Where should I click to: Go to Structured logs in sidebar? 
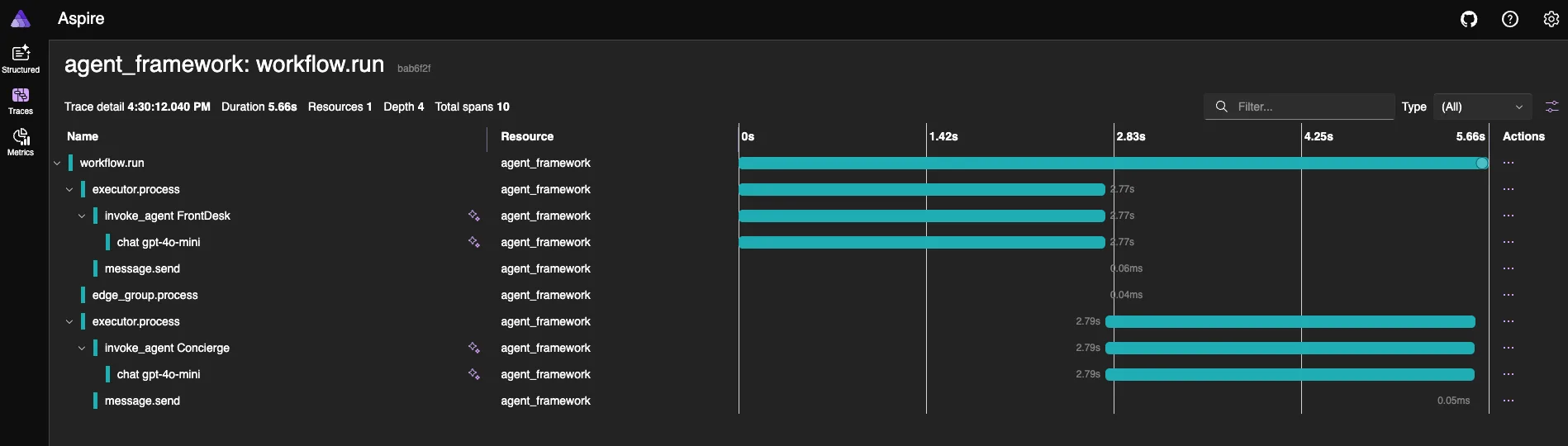pos(21,59)
